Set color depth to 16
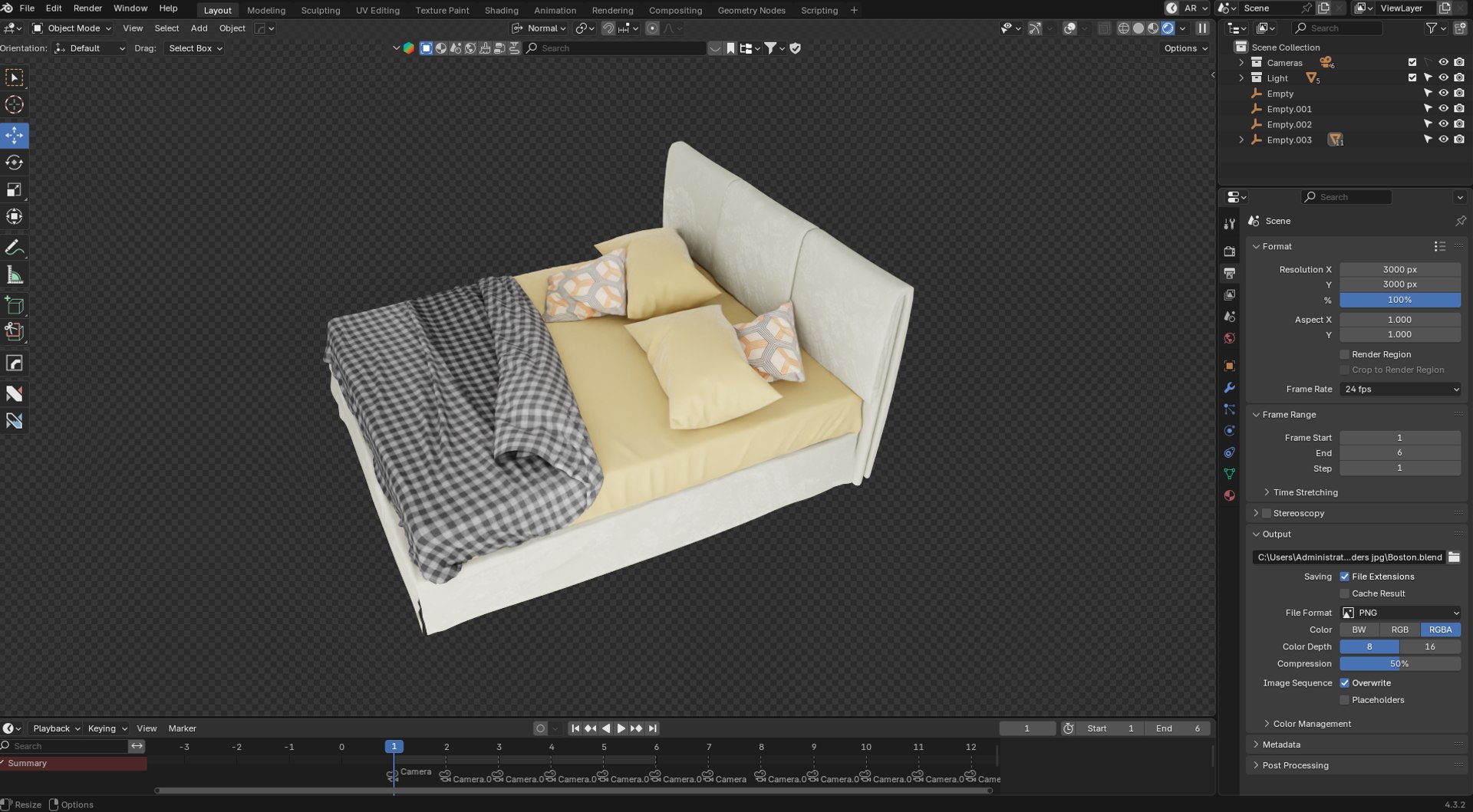Screen dimensions: 1473x812 coord(1429,647)
